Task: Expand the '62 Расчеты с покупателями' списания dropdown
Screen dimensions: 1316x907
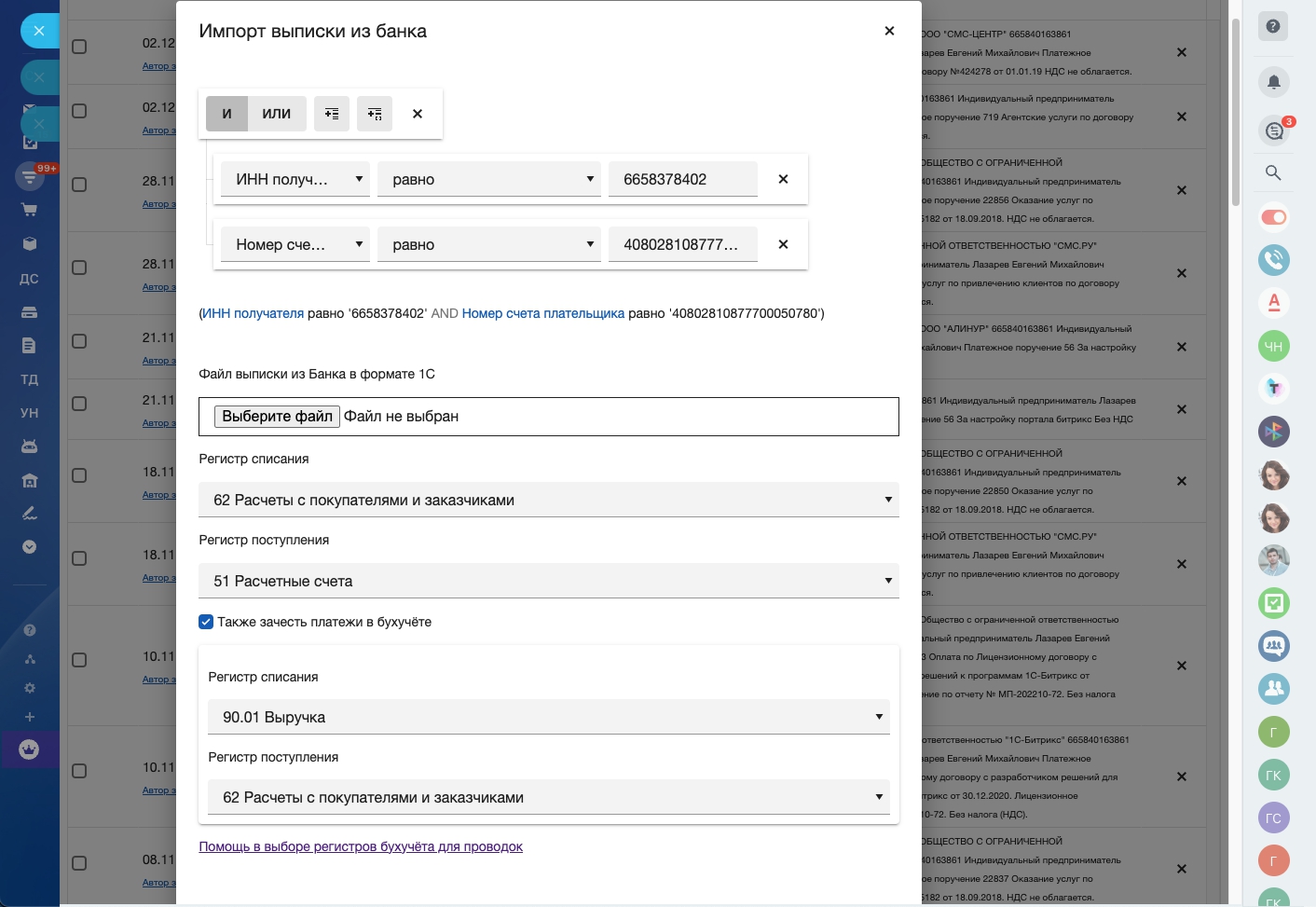Action: 548,500
